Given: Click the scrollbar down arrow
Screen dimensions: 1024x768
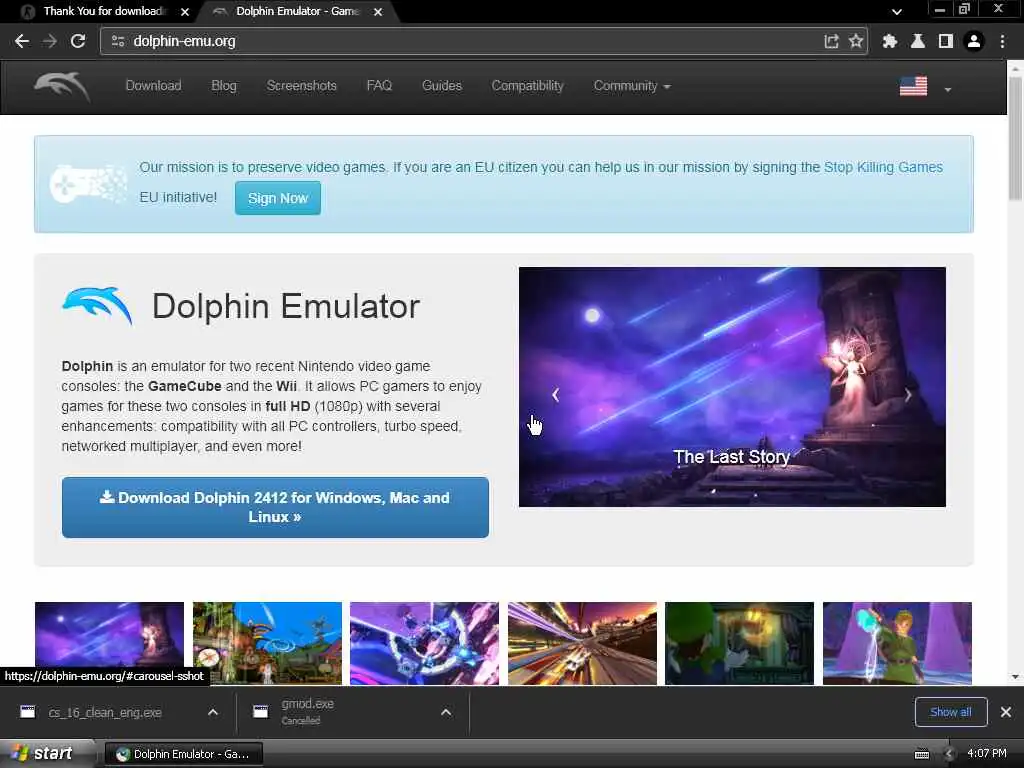Looking at the screenshot, I should (1015, 677).
